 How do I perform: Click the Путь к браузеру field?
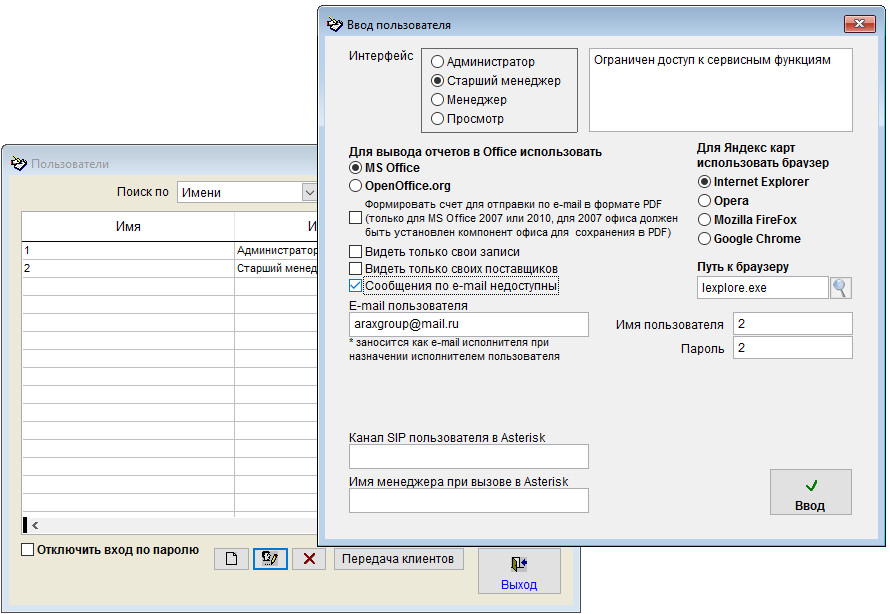762,288
